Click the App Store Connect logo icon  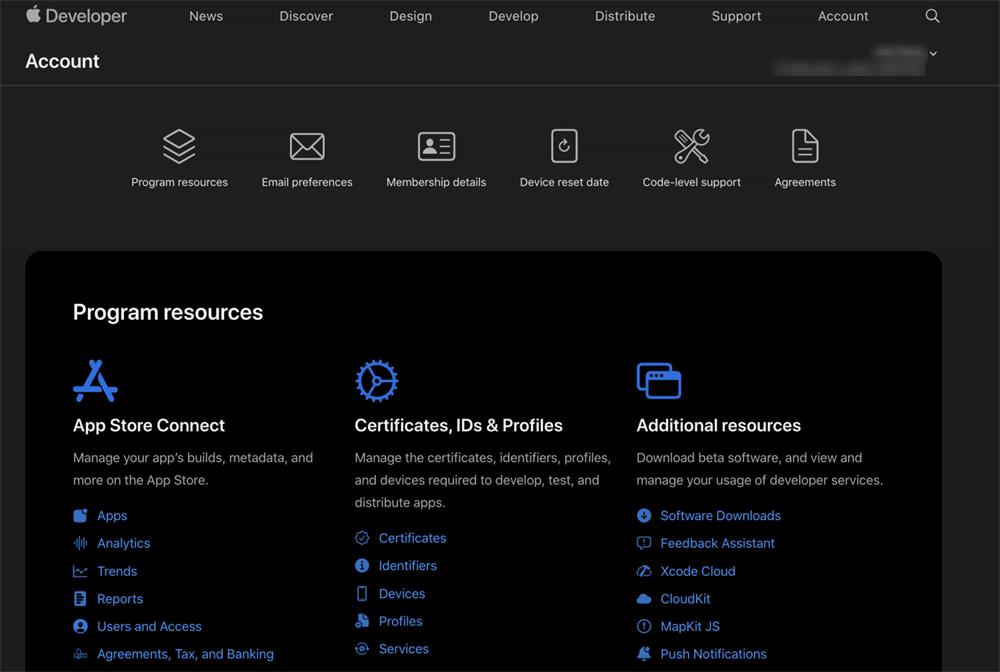[x=95, y=381]
